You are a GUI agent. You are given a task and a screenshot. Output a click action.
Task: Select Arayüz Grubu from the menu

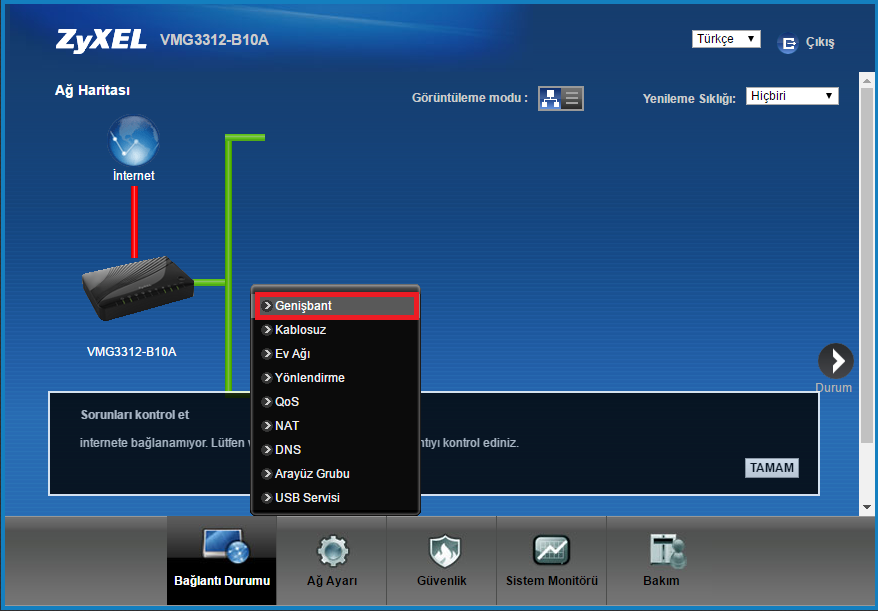click(x=336, y=474)
